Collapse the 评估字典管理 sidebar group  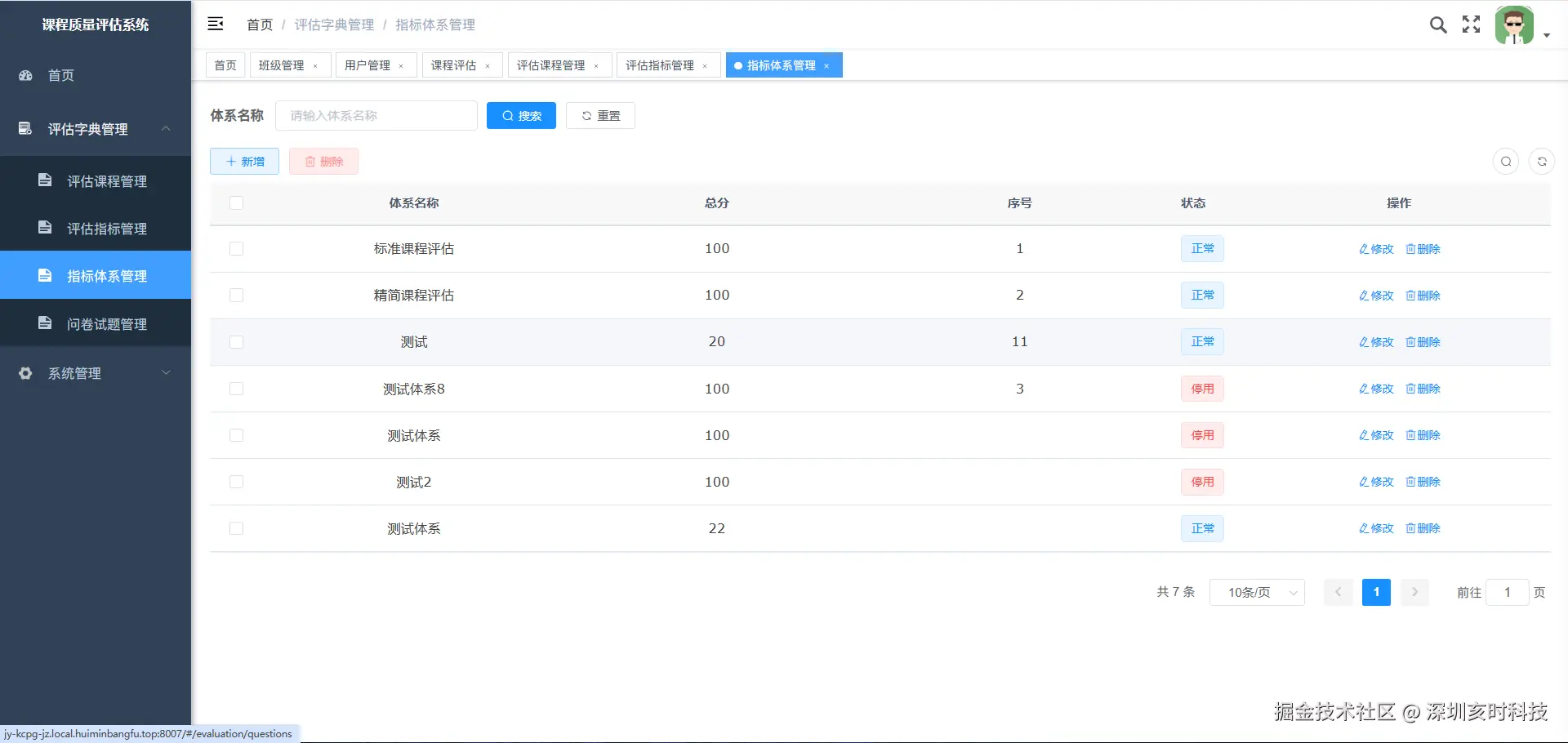pos(96,129)
